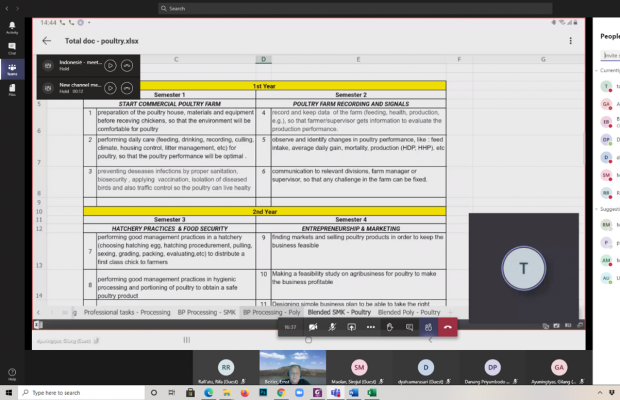
Task: Open Firefox from the taskbar
Action: tap(245, 392)
